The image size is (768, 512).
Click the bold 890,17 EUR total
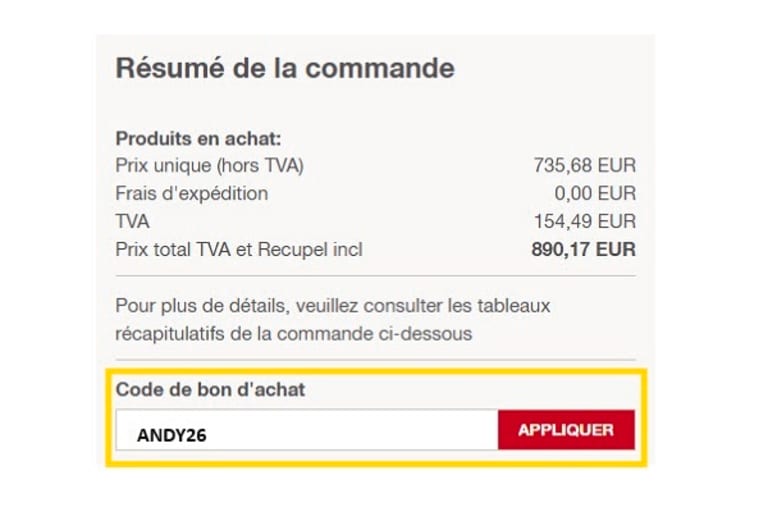583,250
